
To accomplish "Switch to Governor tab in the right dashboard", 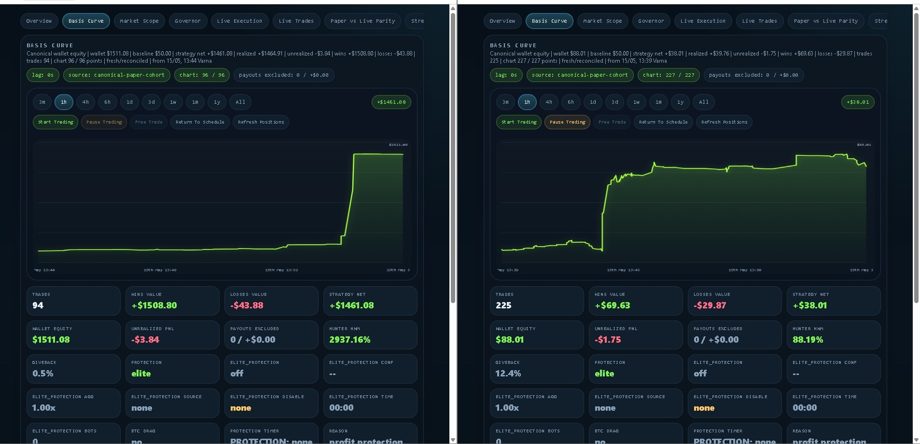I will coord(651,21).
